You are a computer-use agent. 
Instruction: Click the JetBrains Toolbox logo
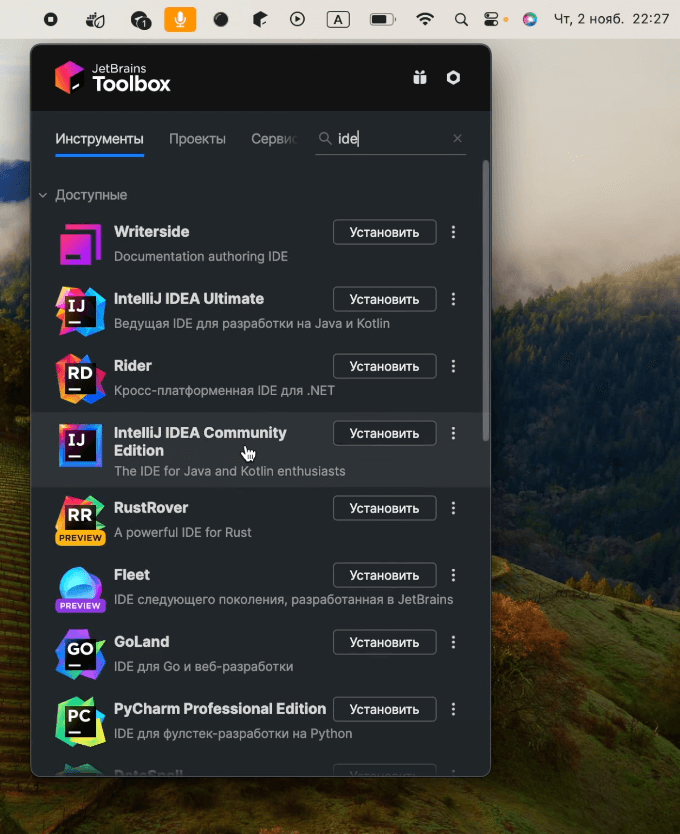pyautogui.click(x=113, y=78)
